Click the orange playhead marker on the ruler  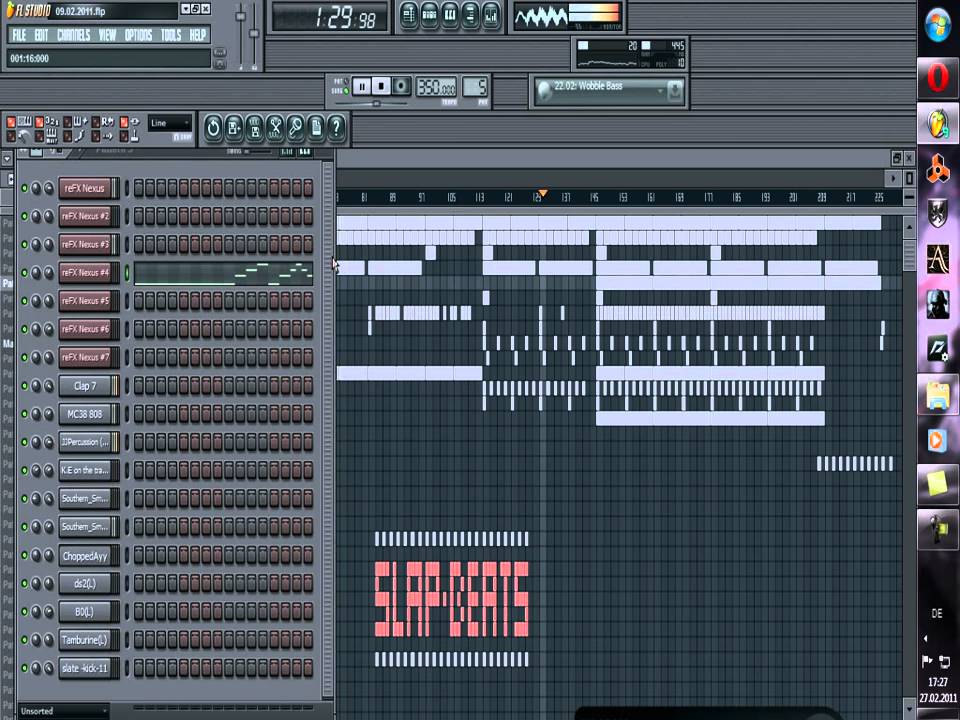pos(542,193)
